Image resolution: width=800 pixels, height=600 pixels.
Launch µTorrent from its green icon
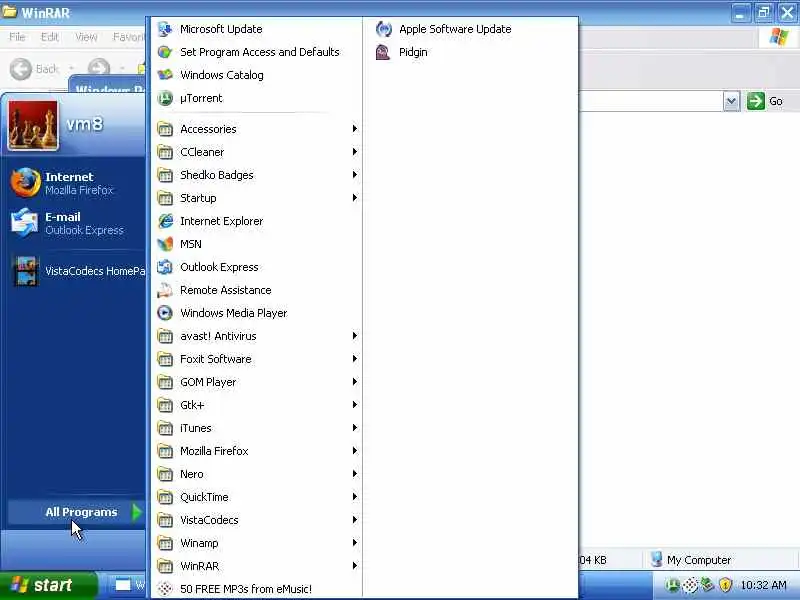pyautogui.click(x=165, y=98)
